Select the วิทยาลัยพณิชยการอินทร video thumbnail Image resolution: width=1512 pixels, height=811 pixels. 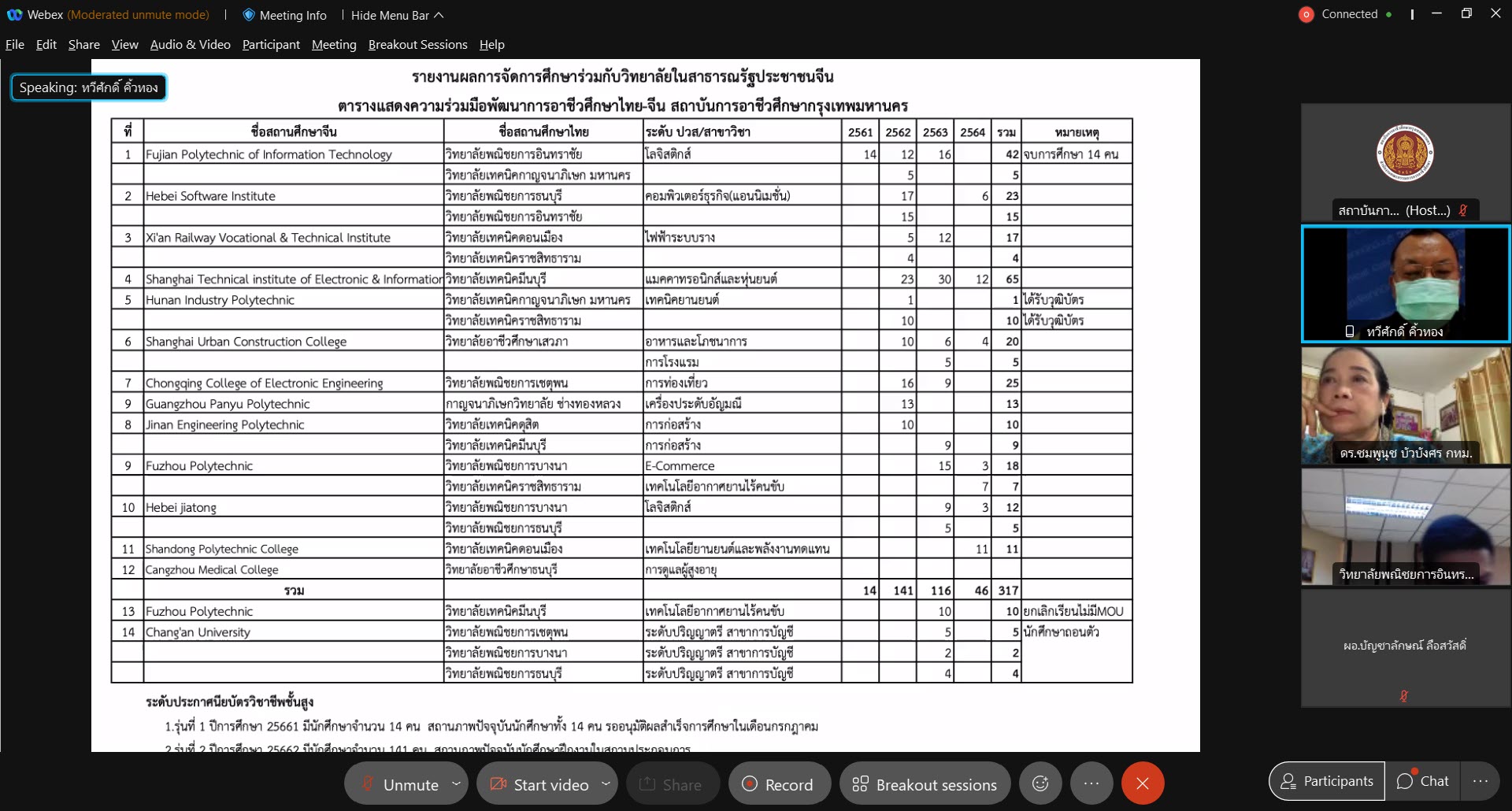[x=1405, y=527]
